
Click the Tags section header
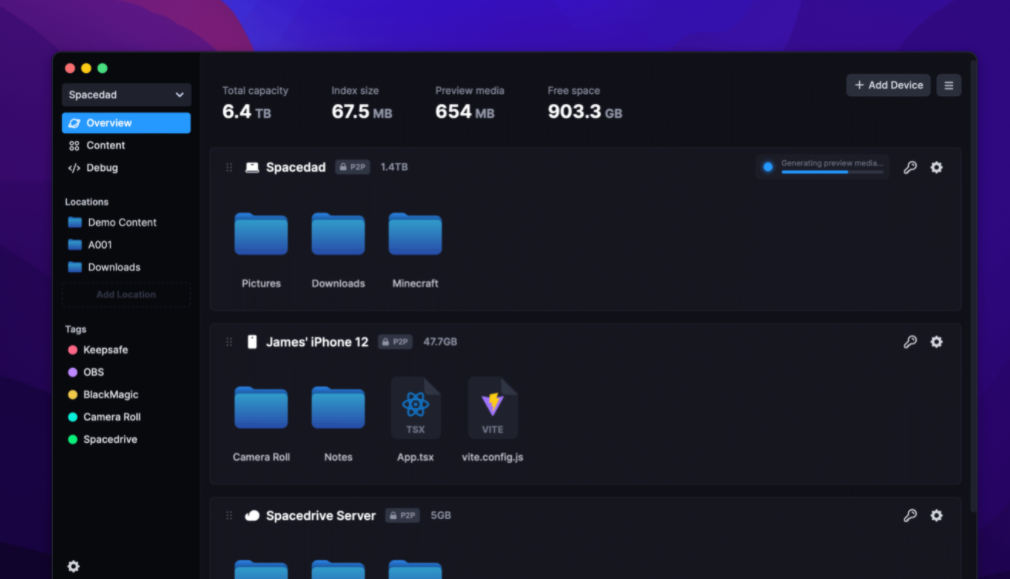click(75, 329)
